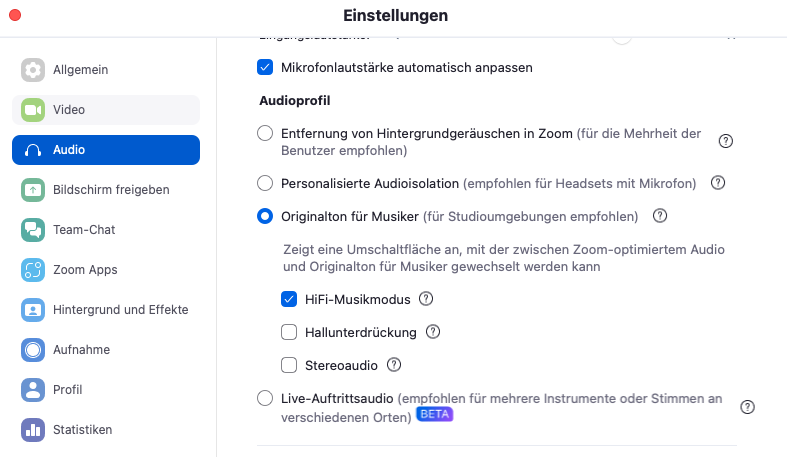Show help tooltip next to Stereoaudio
The width and height of the screenshot is (787, 457).
(x=394, y=365)
